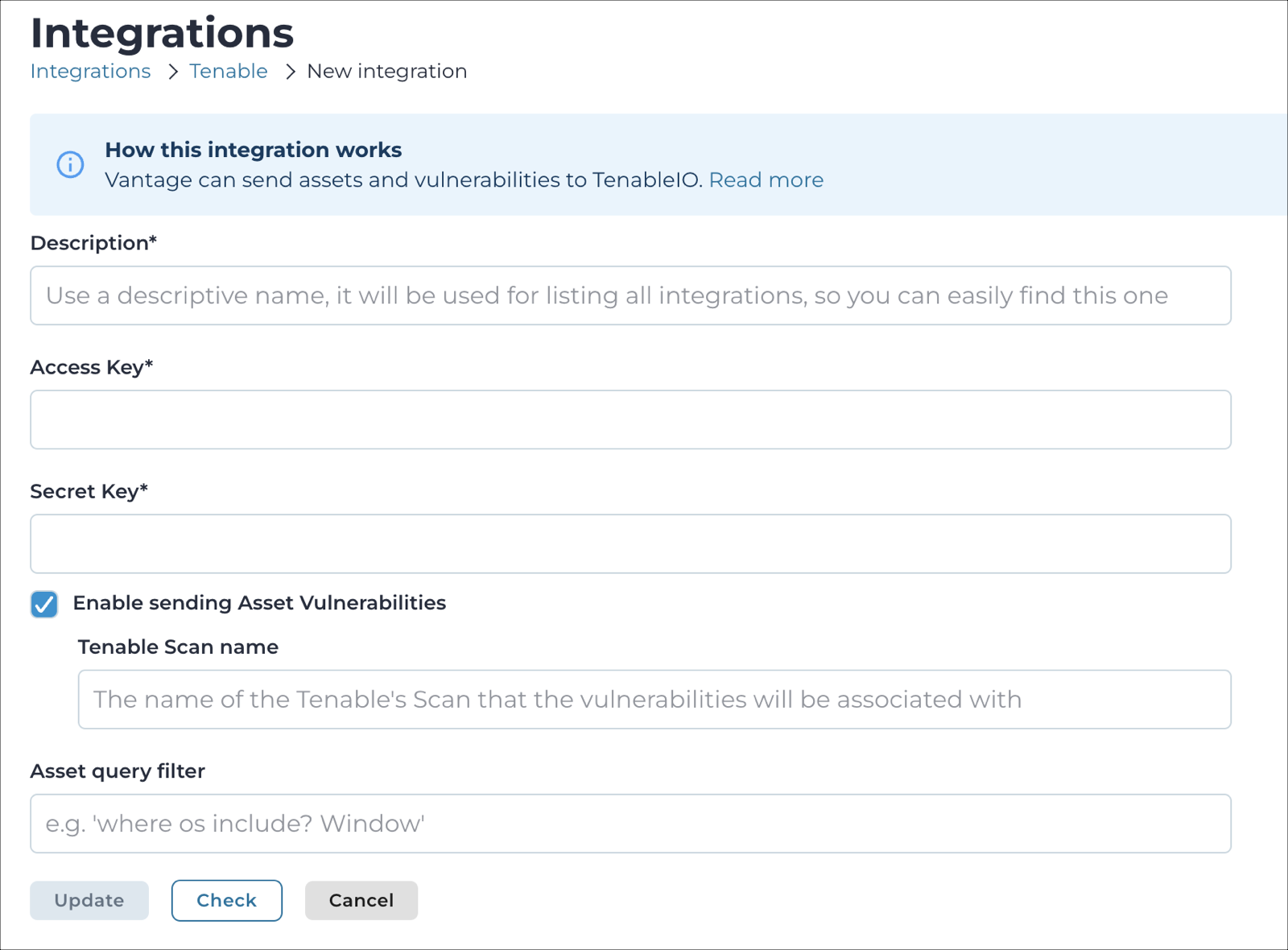Select the Secret Key input field
This screenshot has width=1288, height=950.
(x=630, y=543)
